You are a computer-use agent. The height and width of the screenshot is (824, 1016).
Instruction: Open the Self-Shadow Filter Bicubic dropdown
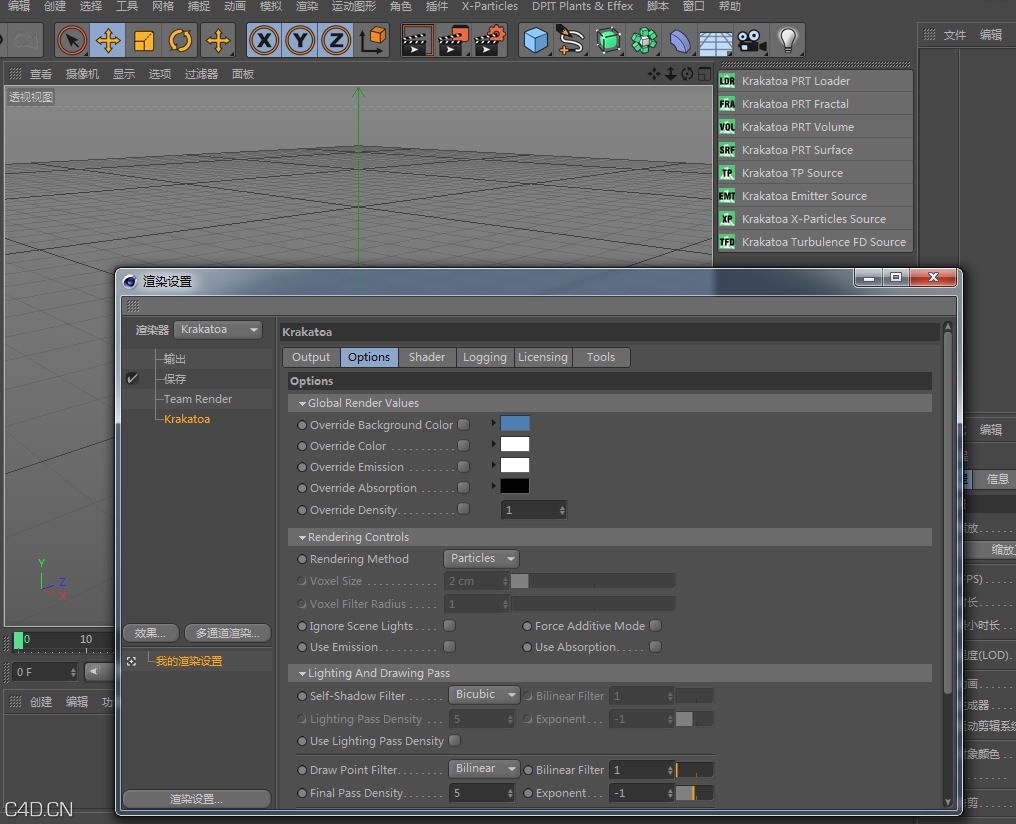[x=484, y=694]
